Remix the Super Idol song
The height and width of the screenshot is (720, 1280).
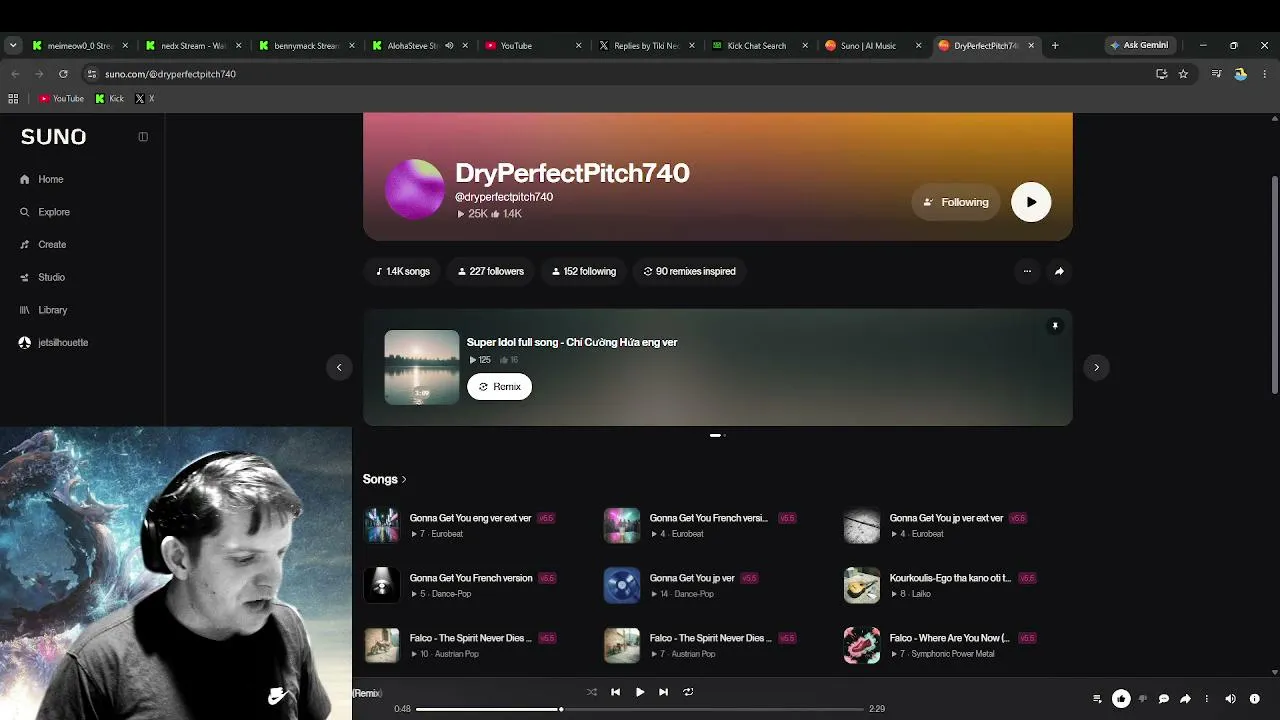tap(500, 387)
